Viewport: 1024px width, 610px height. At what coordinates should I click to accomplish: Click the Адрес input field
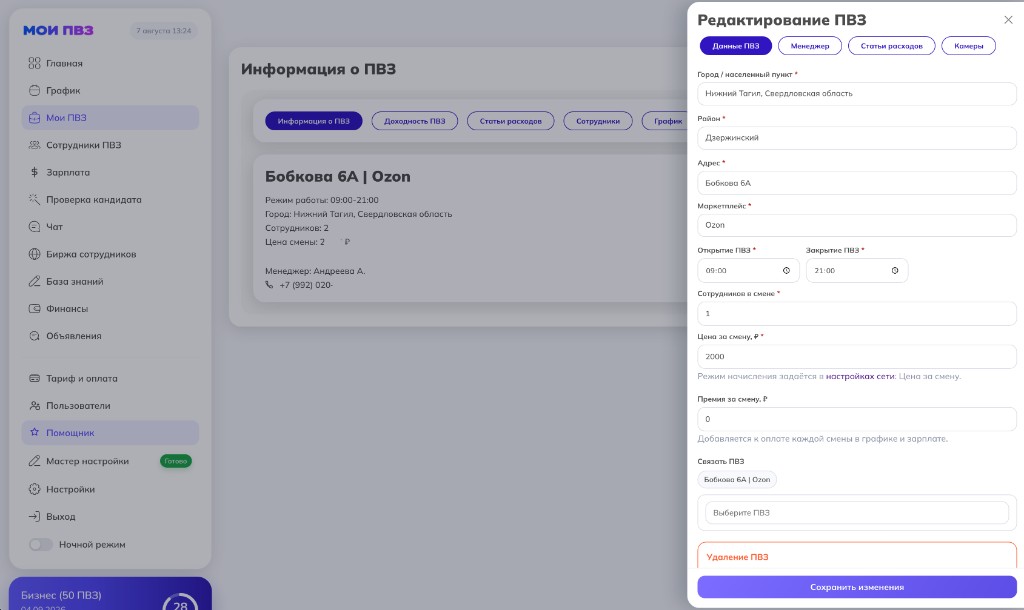coord(857,183)
